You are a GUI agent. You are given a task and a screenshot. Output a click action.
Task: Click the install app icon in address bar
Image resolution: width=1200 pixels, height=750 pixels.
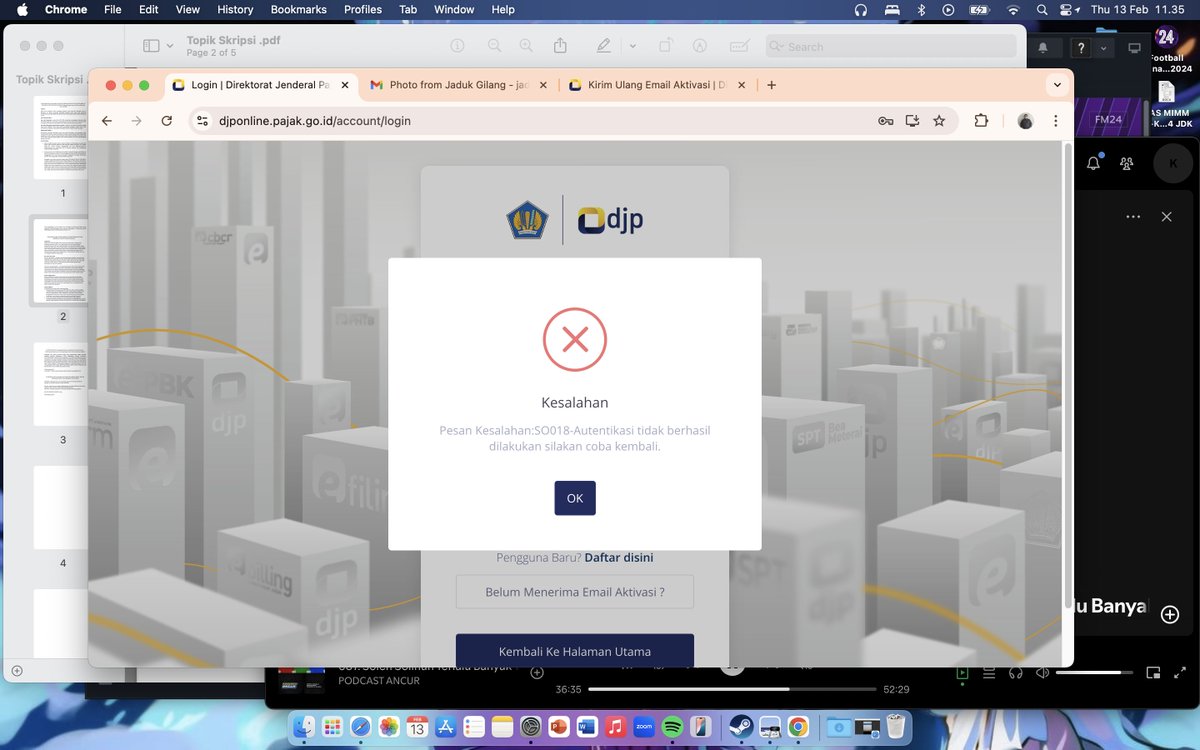(912, 121)
